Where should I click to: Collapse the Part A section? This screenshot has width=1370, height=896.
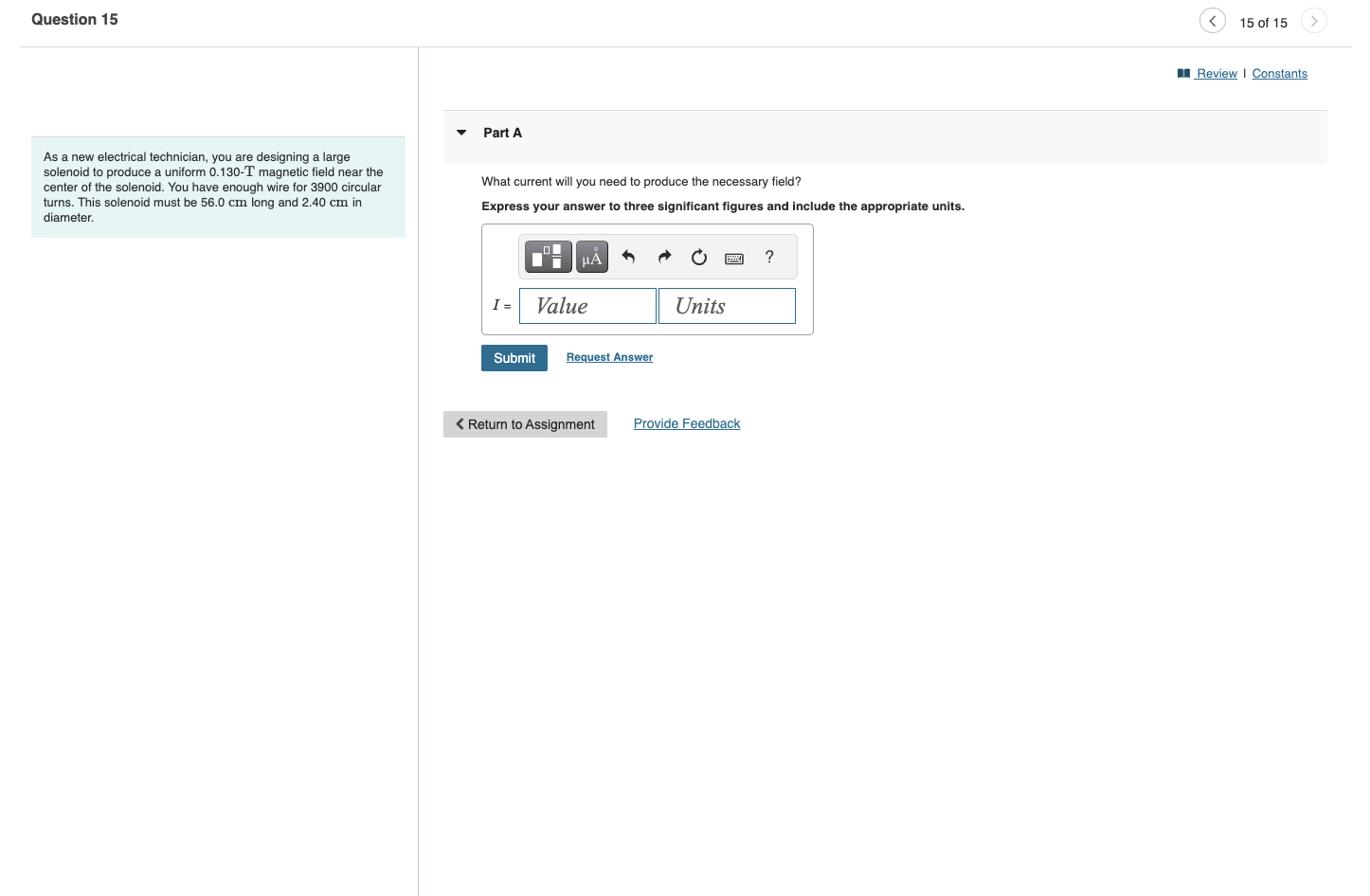461,133
